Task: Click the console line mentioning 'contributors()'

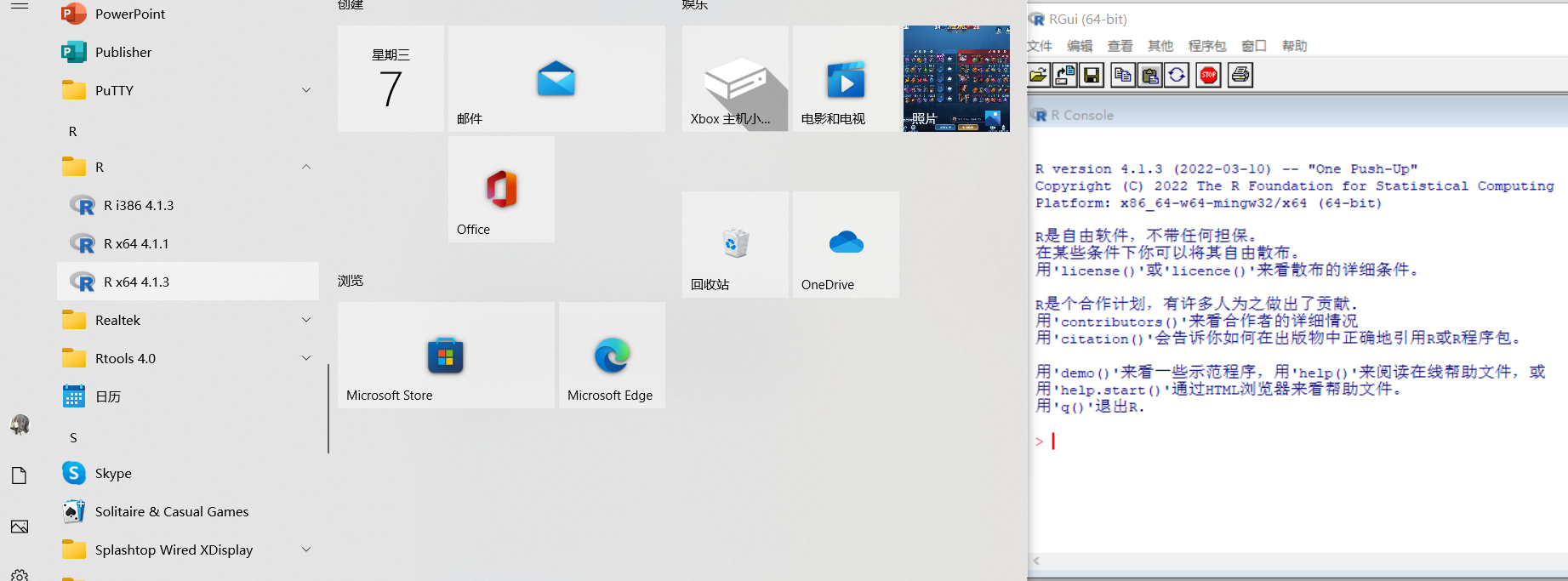Action: click(1196, 321)
